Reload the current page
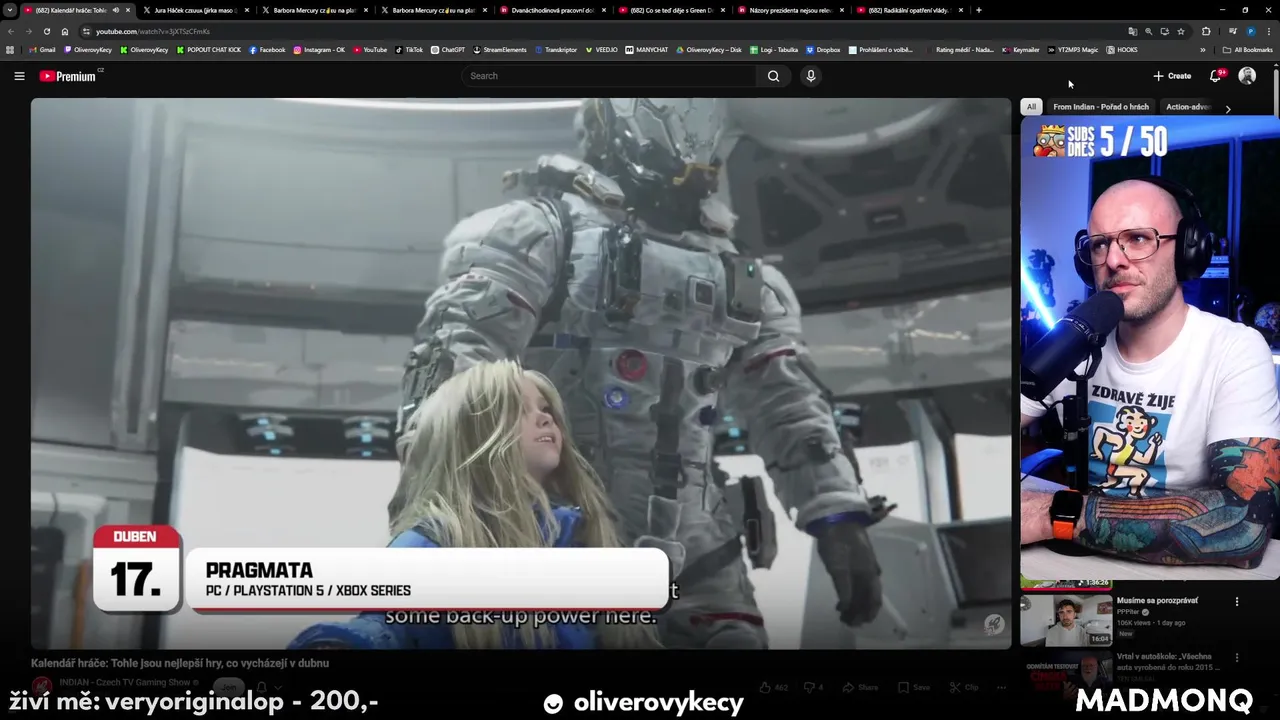The image size is (1280, 720). pos(47,31)
